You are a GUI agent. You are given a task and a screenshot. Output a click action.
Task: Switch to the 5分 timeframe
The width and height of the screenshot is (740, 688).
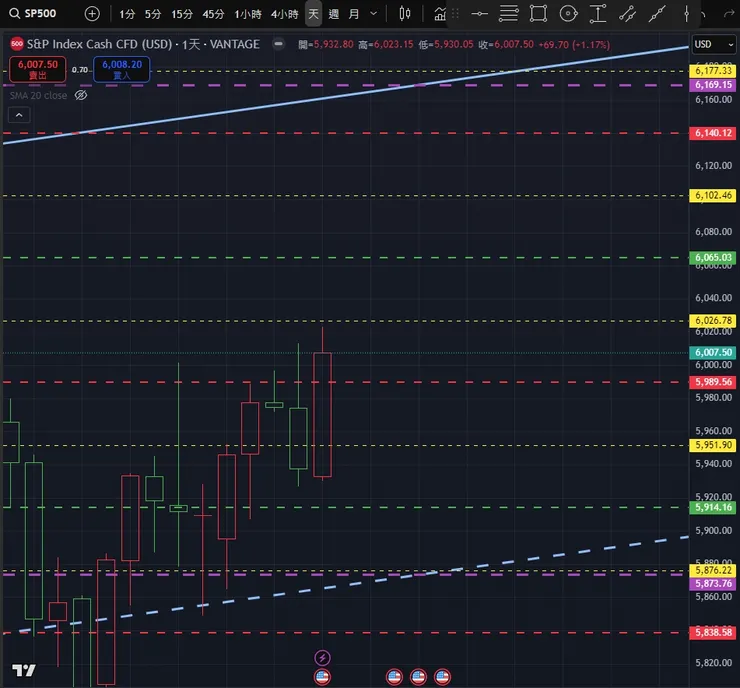point(153,14)
